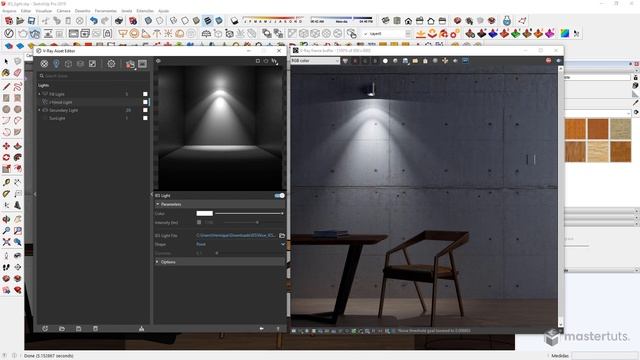640x360 pixels.
Task: Open the Geometry tab in Asset Editor
Action: pyautogui.click(x=68, y=64)
